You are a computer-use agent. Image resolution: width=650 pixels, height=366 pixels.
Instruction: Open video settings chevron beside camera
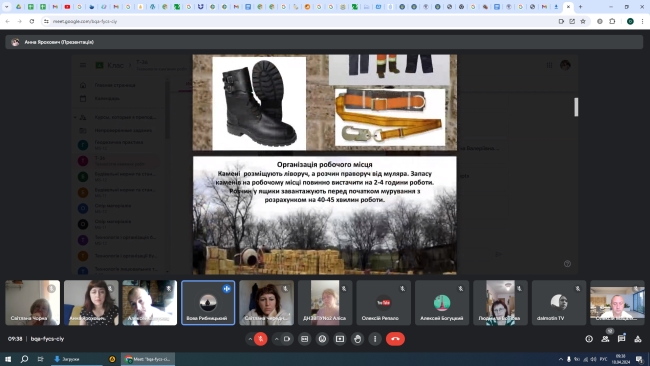(276, 339)
